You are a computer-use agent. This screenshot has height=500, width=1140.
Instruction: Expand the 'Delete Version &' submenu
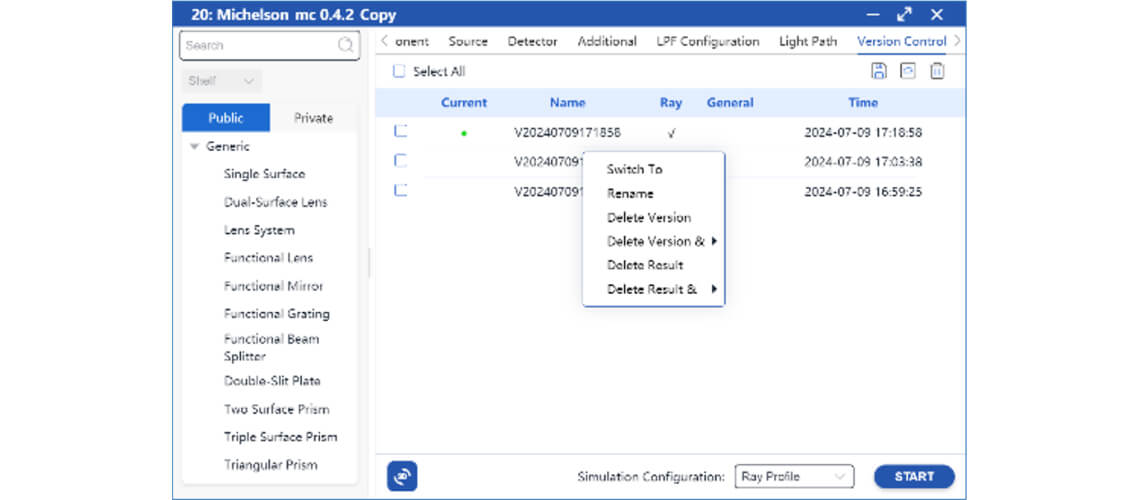[660, 242]
